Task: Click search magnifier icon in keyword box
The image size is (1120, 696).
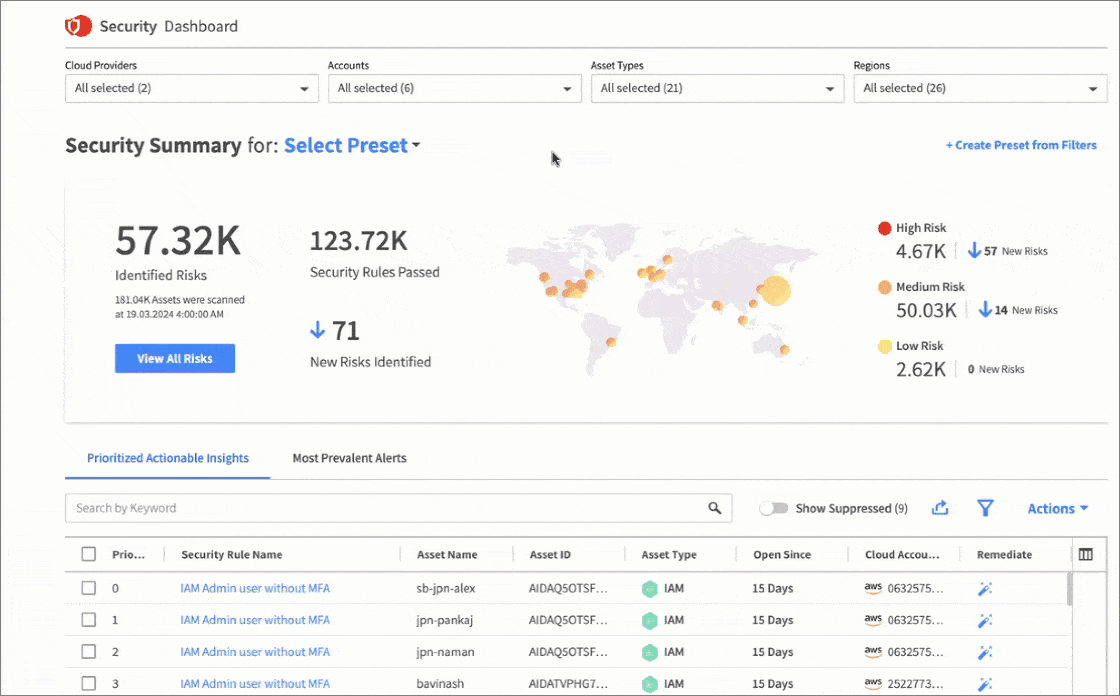Action: [x=714, y=508]
